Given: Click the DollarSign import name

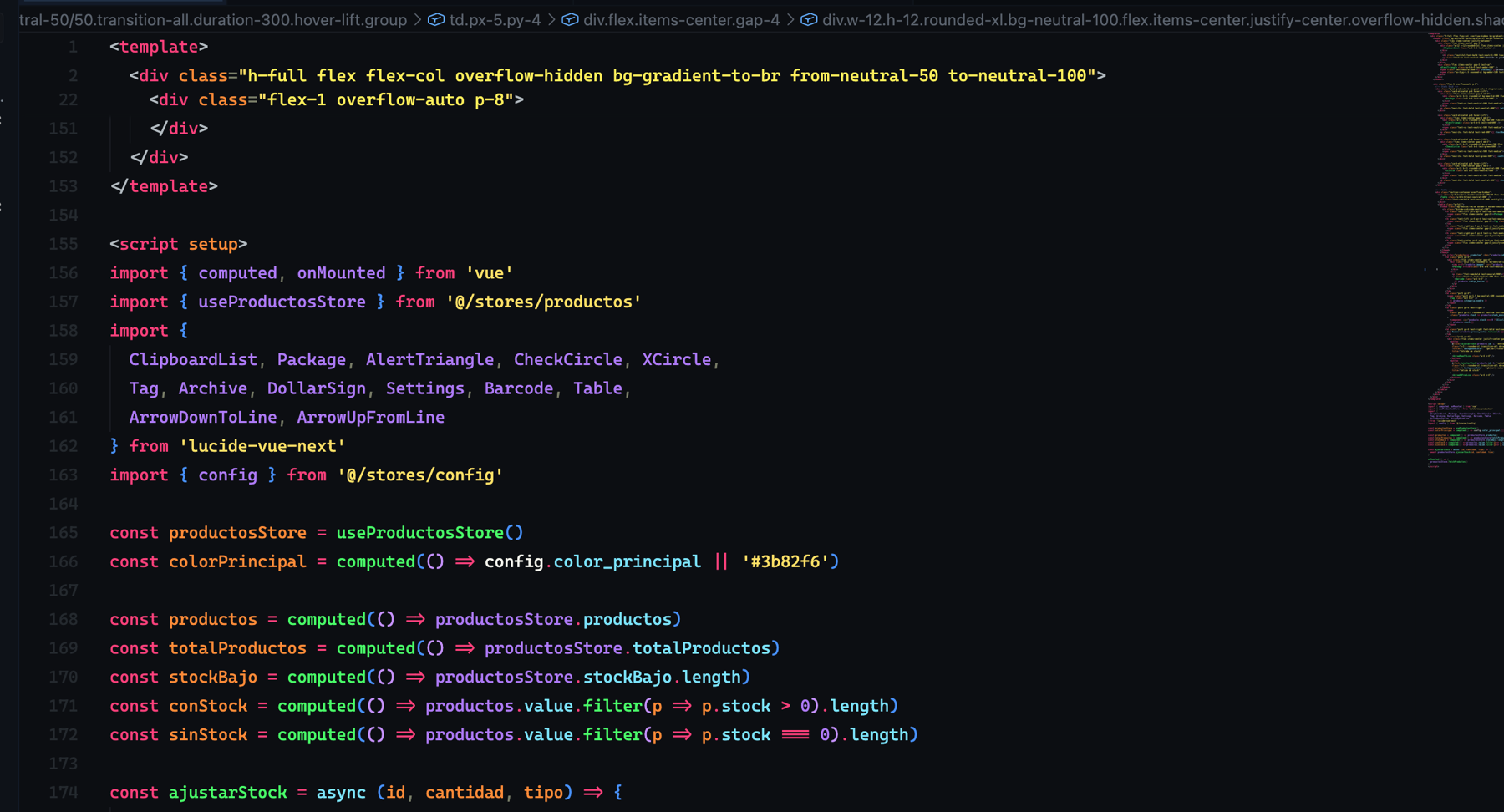Looking at the screenshot, I should (x=316, y=388).
